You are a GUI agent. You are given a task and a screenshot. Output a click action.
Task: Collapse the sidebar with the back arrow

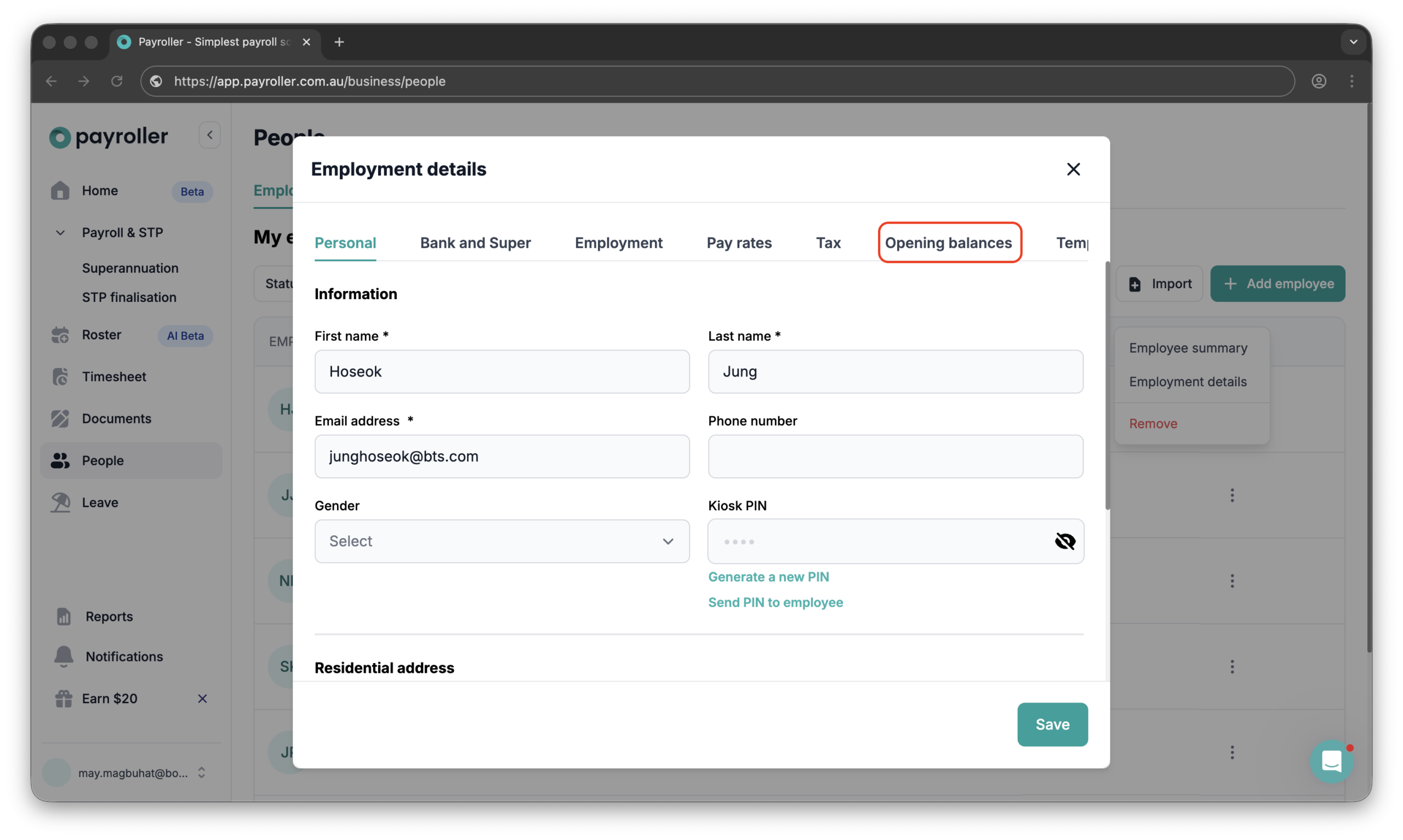click(209, 135)
